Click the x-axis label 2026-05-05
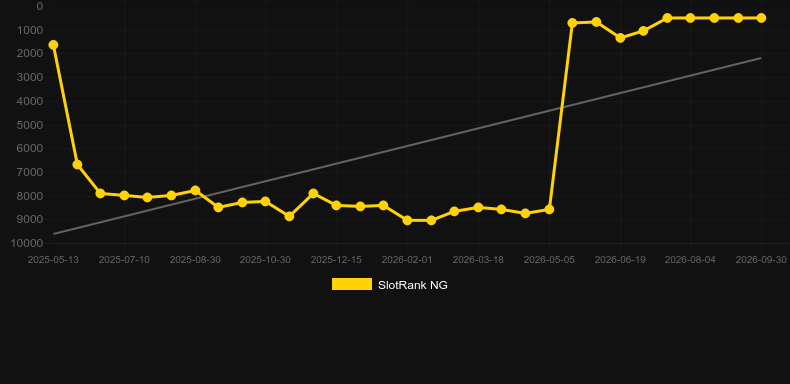This screenshot has height=384, width=790. [x=549, y=260]
